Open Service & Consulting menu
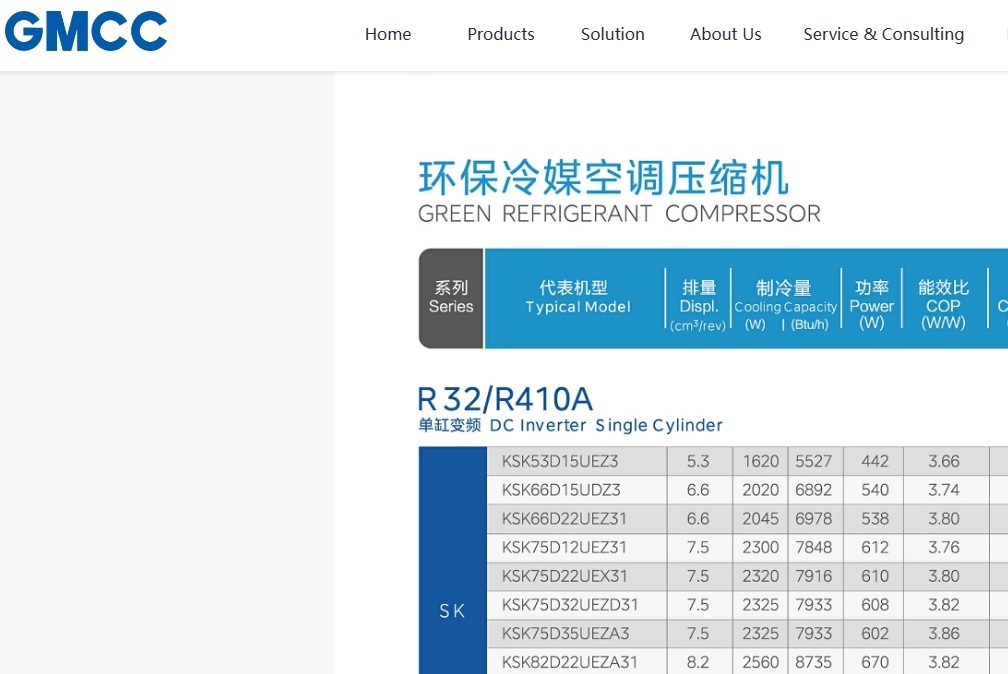Image resolution: width=1008 pixels, height=674 pixels. coord(883,34)
